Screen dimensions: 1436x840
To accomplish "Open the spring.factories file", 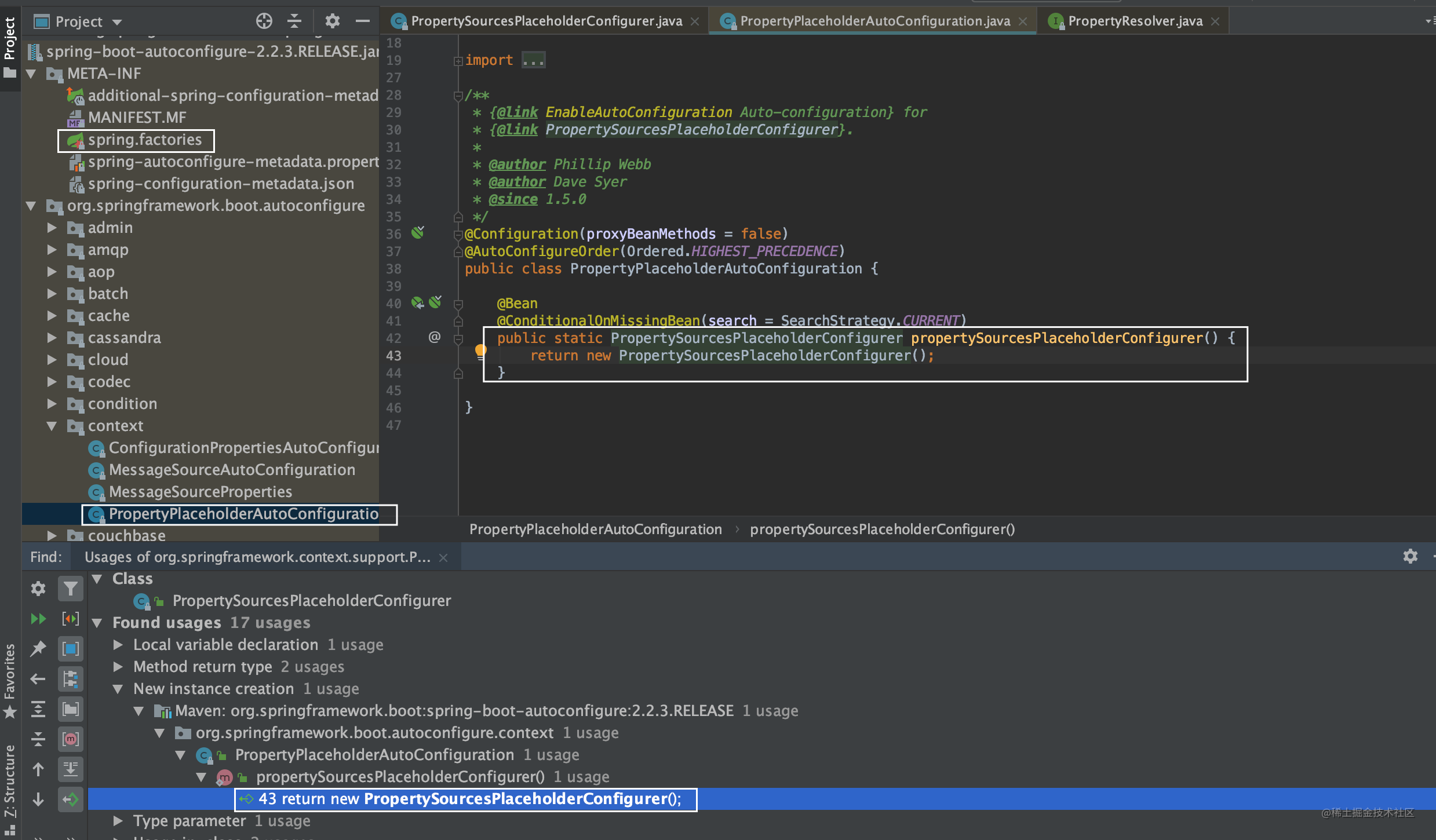I will coord(144,140).
